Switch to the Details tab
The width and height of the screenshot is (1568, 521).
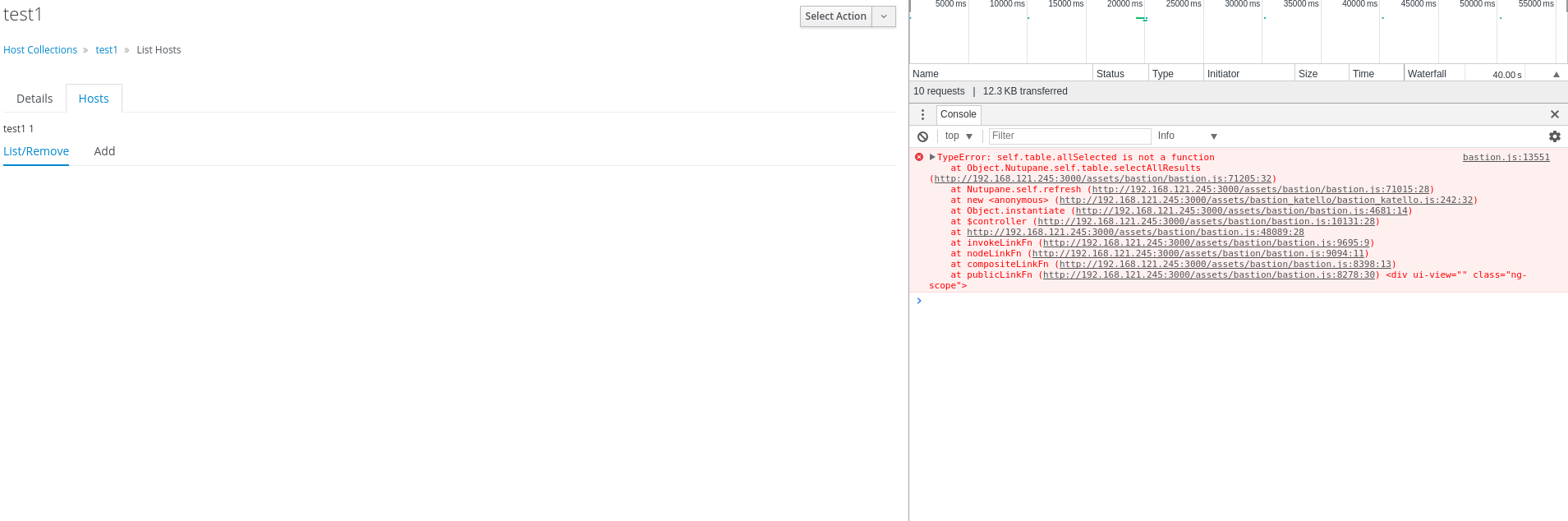point(34,99)
